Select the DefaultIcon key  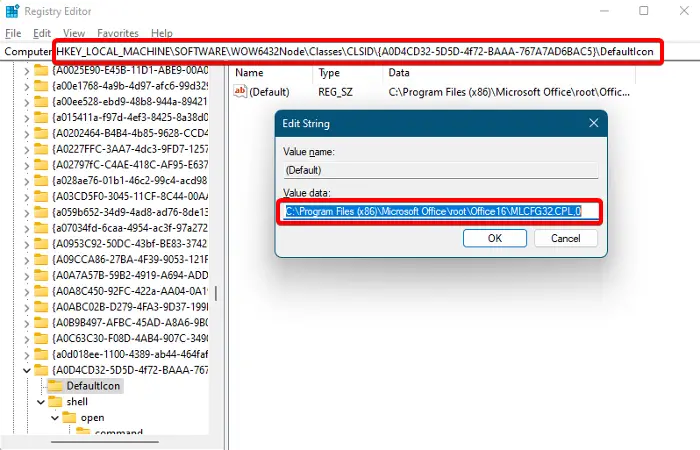pyautogui.click(x=93, y=386)
